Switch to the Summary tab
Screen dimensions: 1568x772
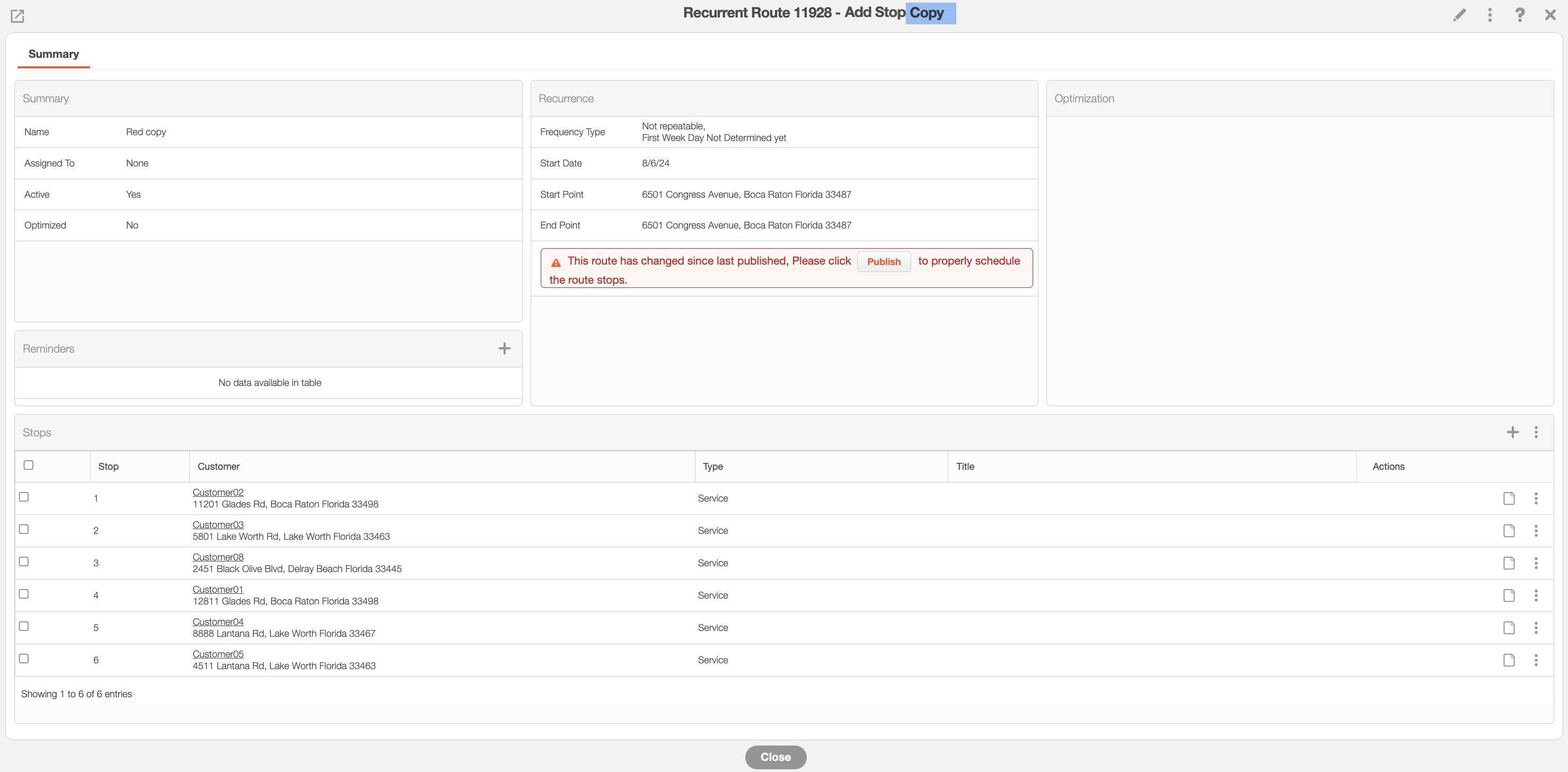pos(54,54)
